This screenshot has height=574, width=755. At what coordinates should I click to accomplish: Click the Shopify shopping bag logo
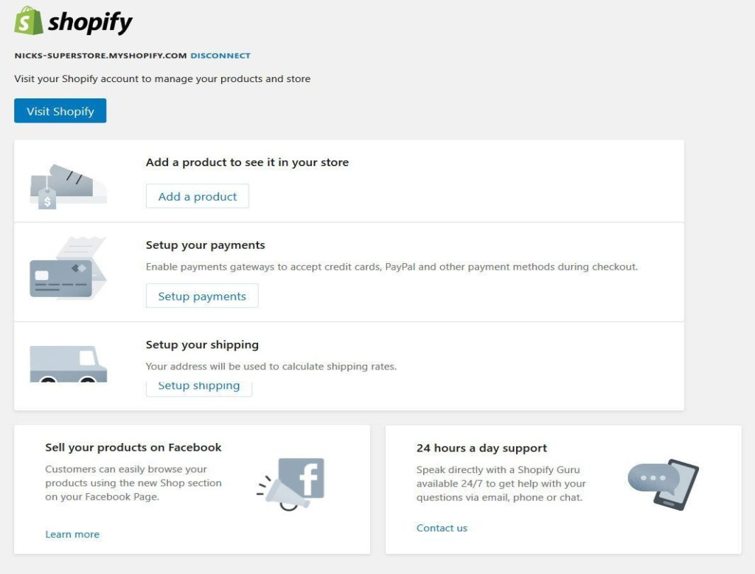[28, 21]
